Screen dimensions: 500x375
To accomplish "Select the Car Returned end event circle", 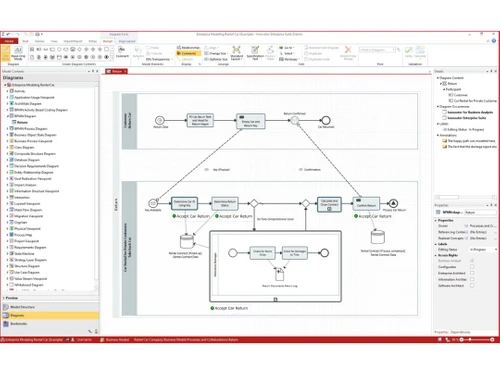I will (326, 120).
